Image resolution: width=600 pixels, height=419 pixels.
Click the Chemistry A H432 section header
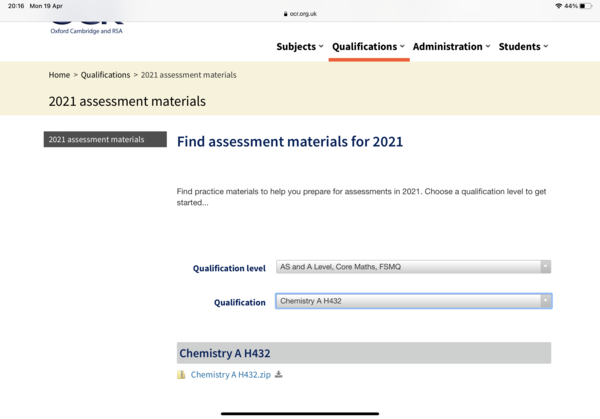point(364,353)
